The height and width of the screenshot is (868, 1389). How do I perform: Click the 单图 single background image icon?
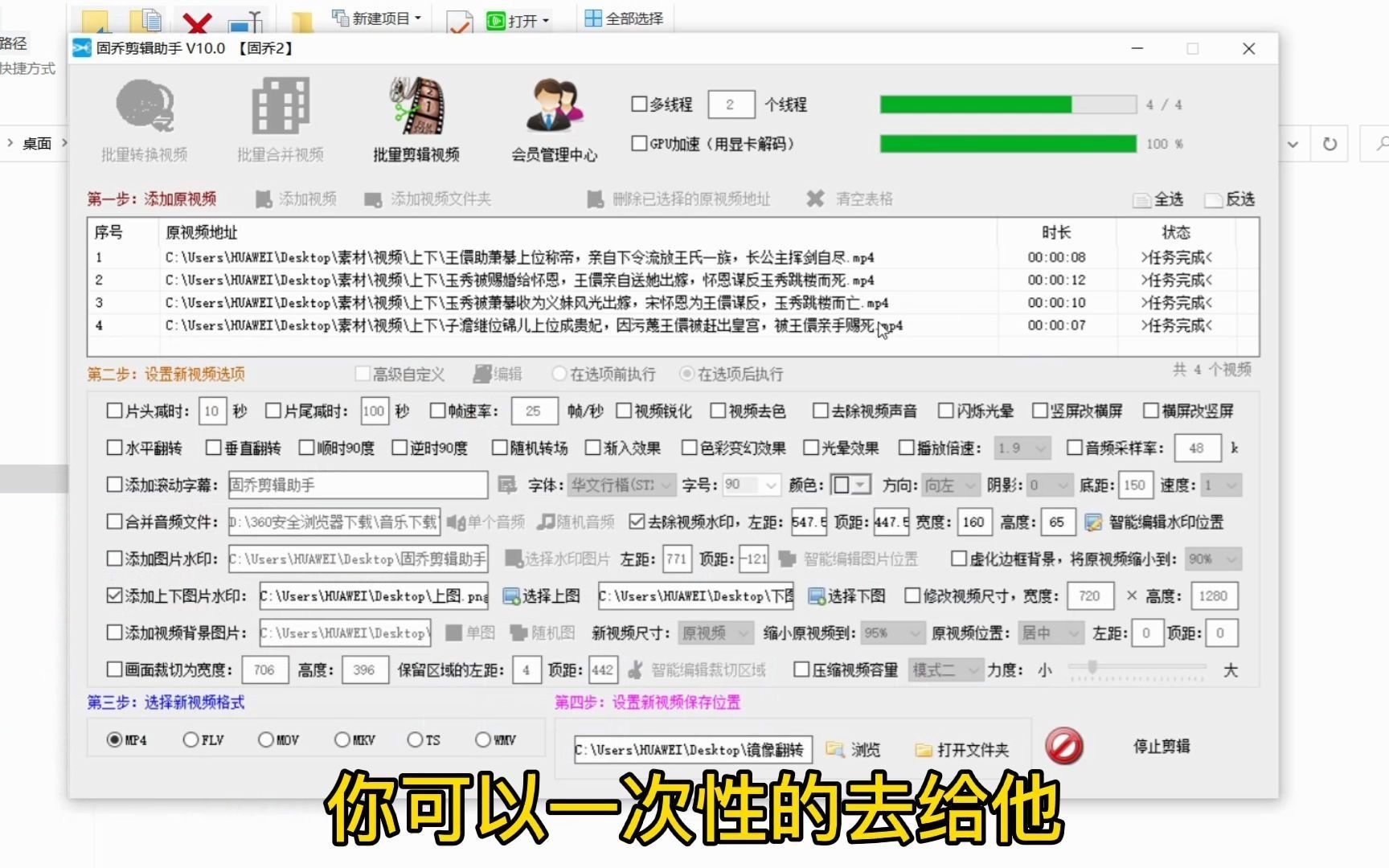tap(454, 633)
